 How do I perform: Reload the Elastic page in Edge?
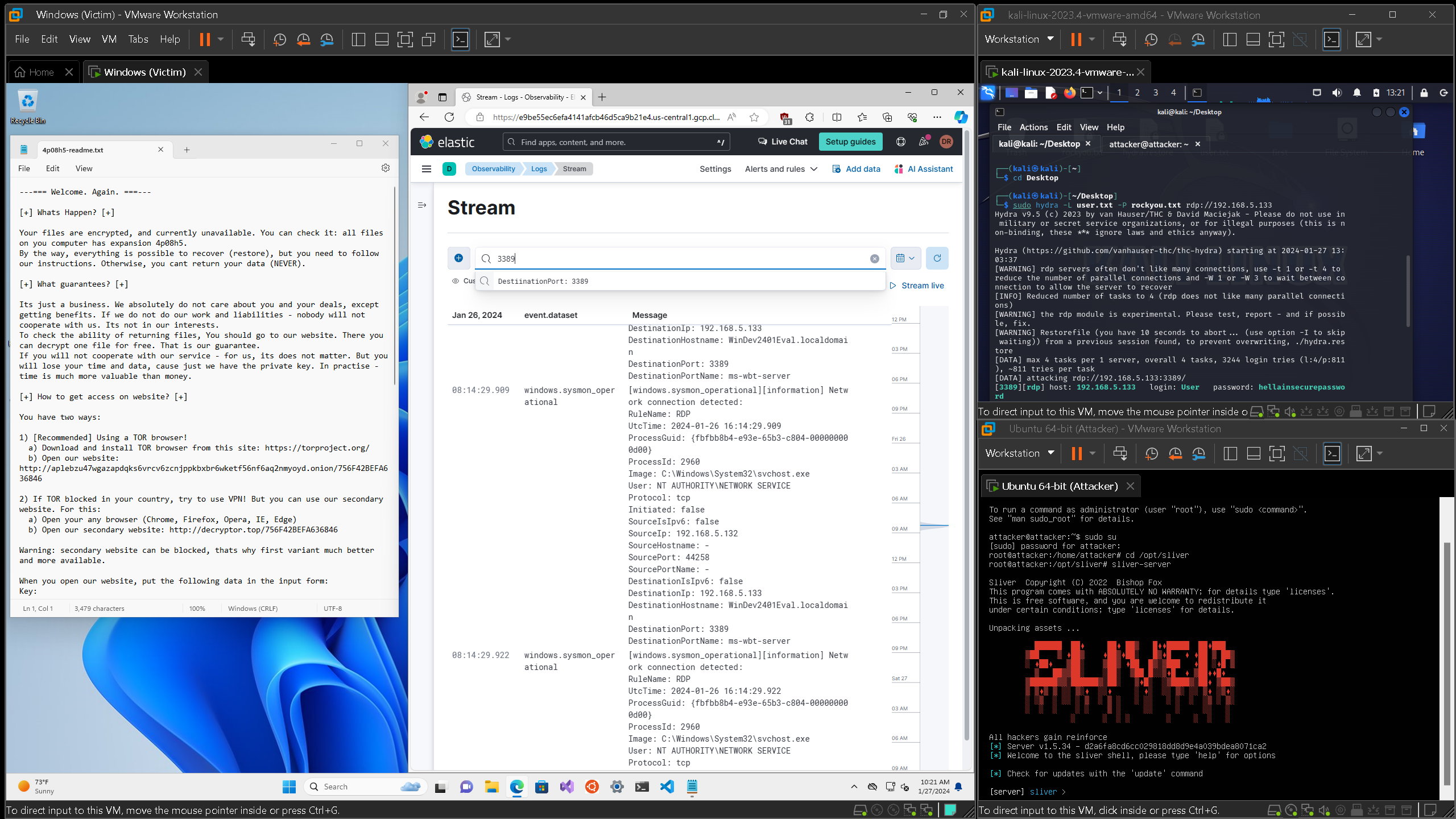[x=449, y=117]
